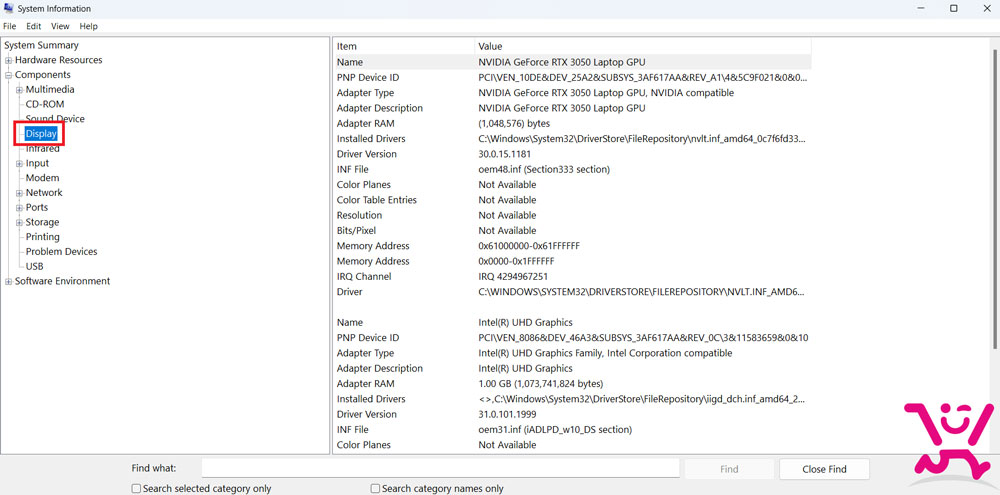Select the Infrared category

click(x=43, y=149)
